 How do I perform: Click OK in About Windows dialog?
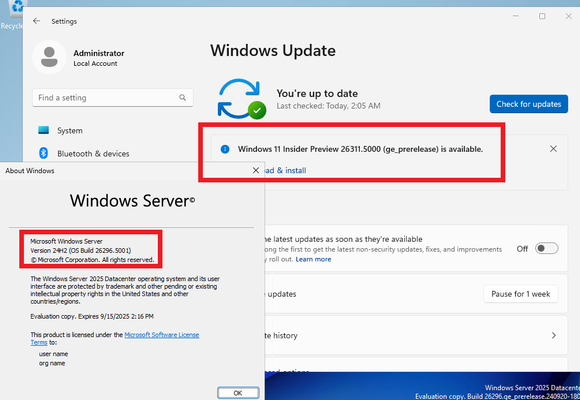click(238, 393)
